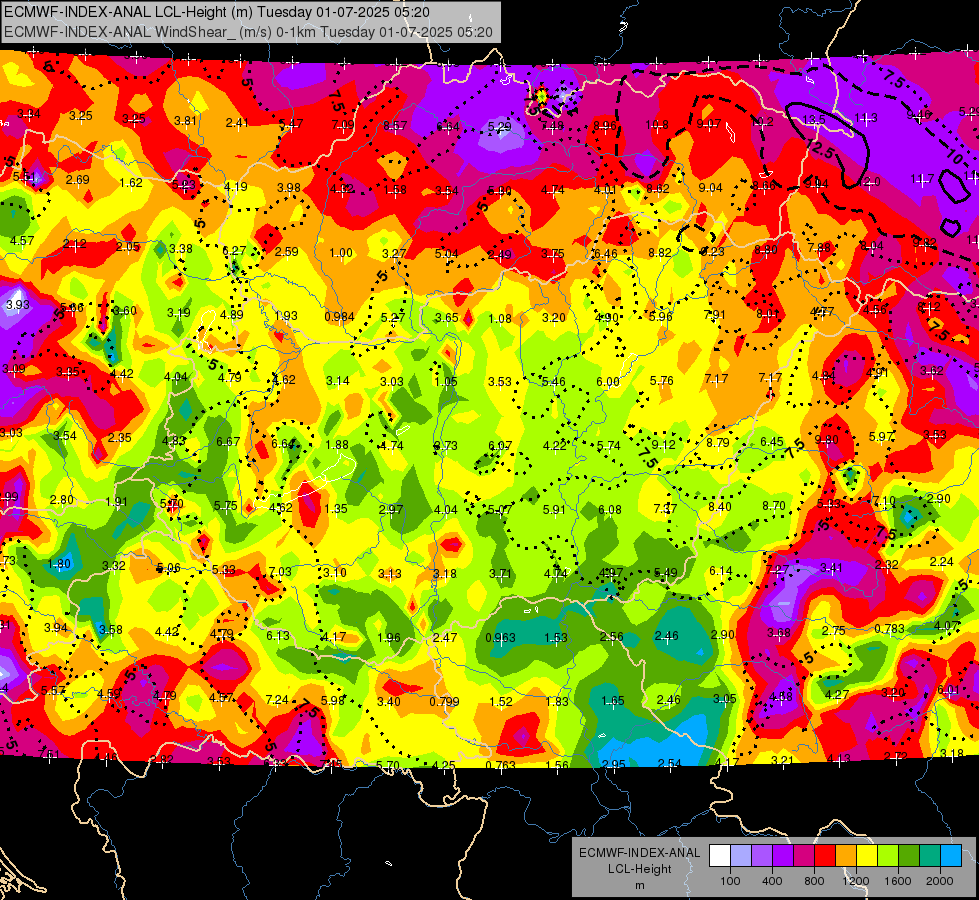The height and width of the screenshot is (900, 979).
Task: Click the grid value 3.38
Action: tap(181, 249)
